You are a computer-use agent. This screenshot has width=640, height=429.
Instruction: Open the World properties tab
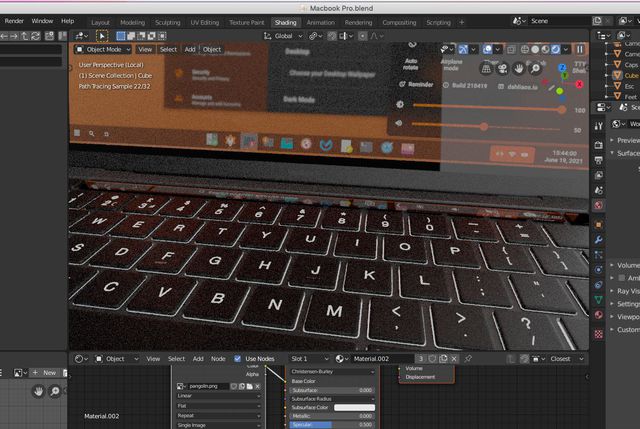598,205
